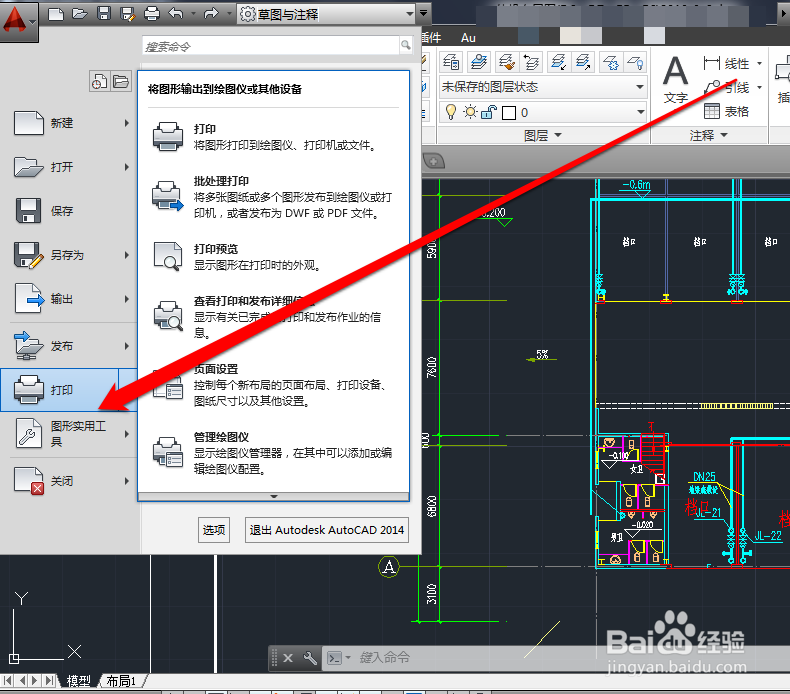Expand the 图层 panel title arrow
Screen dimensions: 790x694
[558, 135]
